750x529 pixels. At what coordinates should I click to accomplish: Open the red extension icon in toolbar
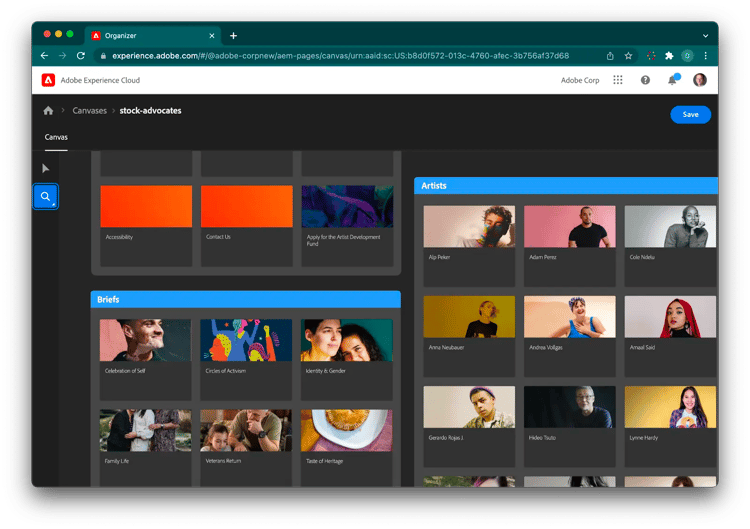click(x=651, y=56)
